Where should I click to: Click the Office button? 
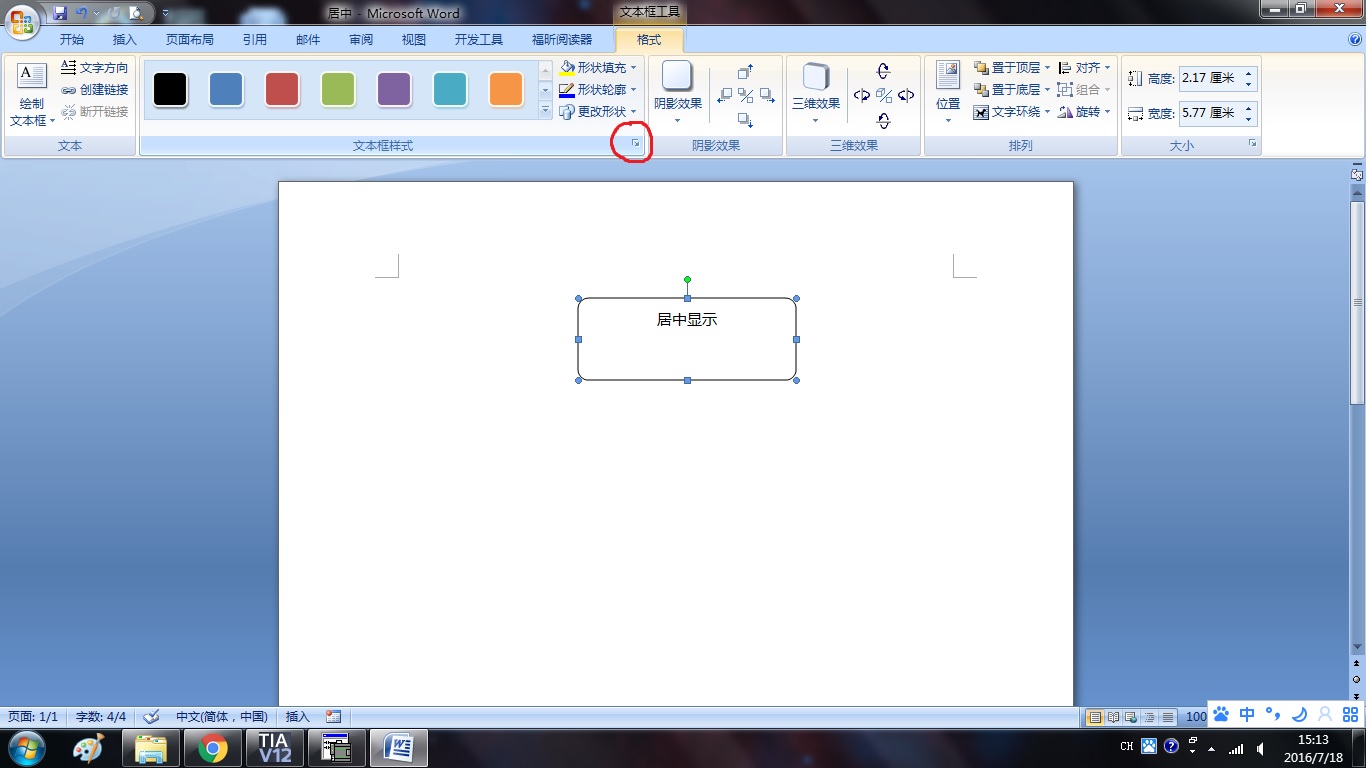[24, 22]
